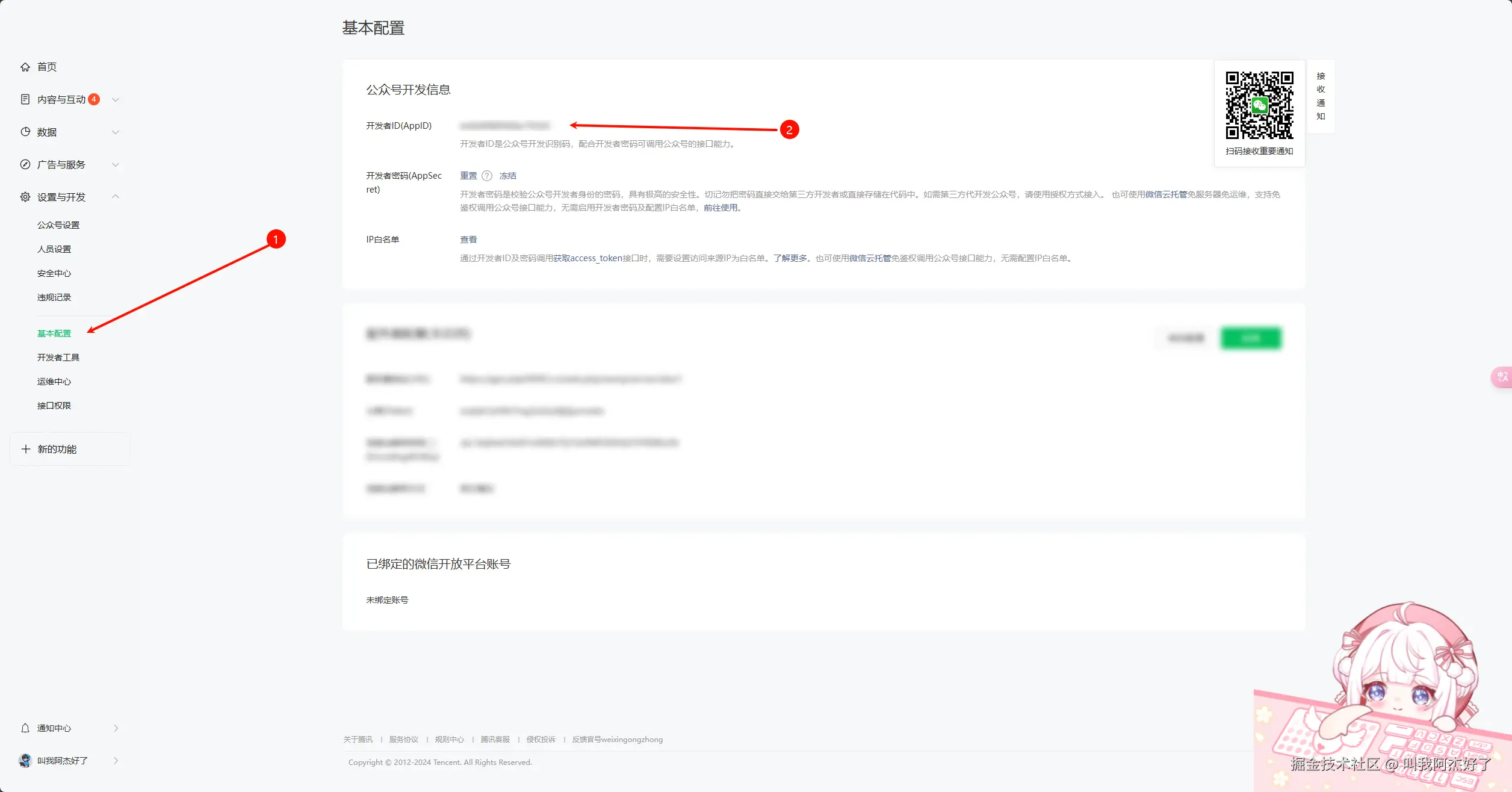Select 公众号设置 in the sidebar
This screenshot has width=1512, height=792.
coord(58,225)
